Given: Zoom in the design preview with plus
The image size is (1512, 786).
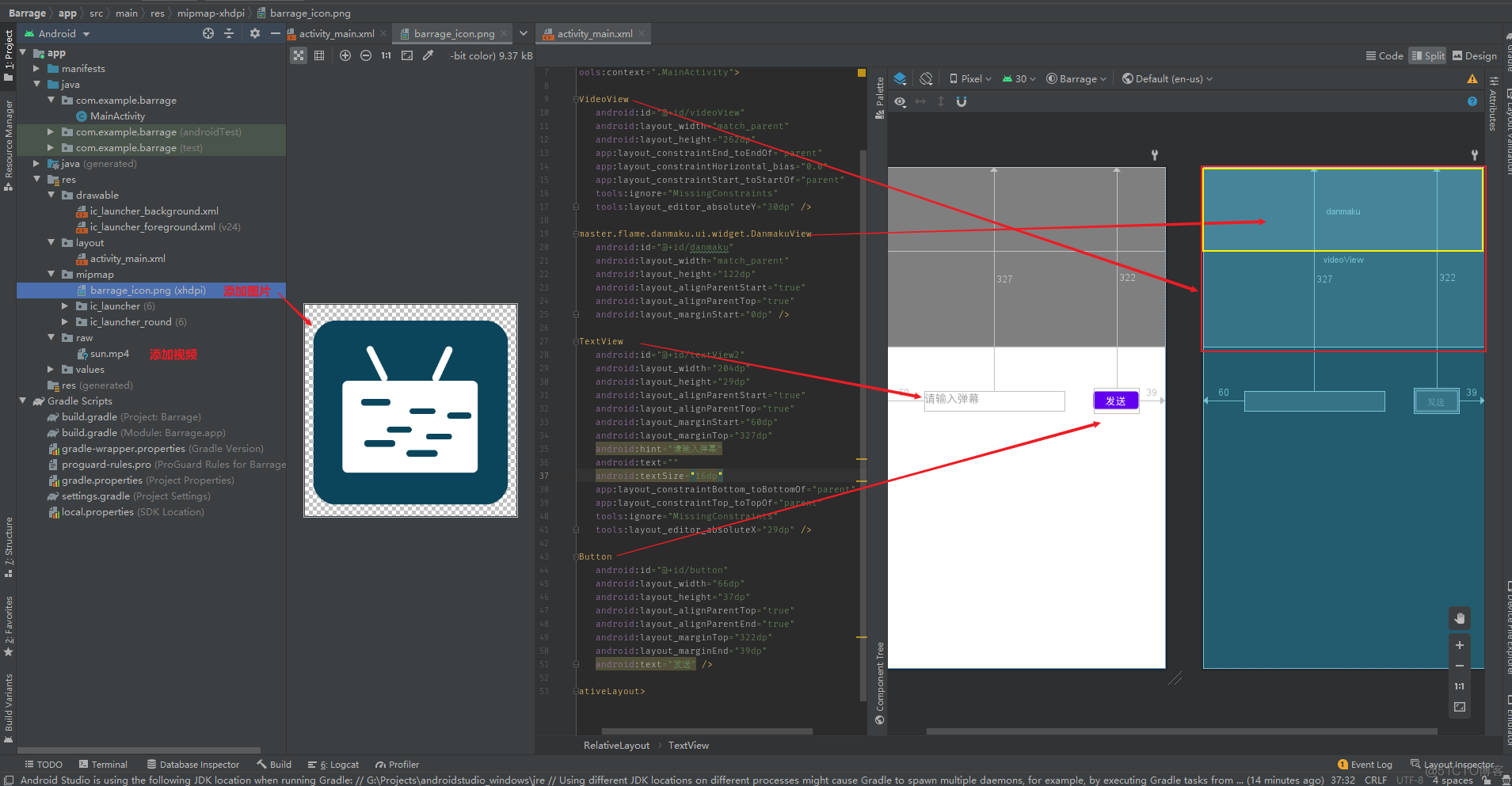Looking at the screenshot, I should 1460,645.
